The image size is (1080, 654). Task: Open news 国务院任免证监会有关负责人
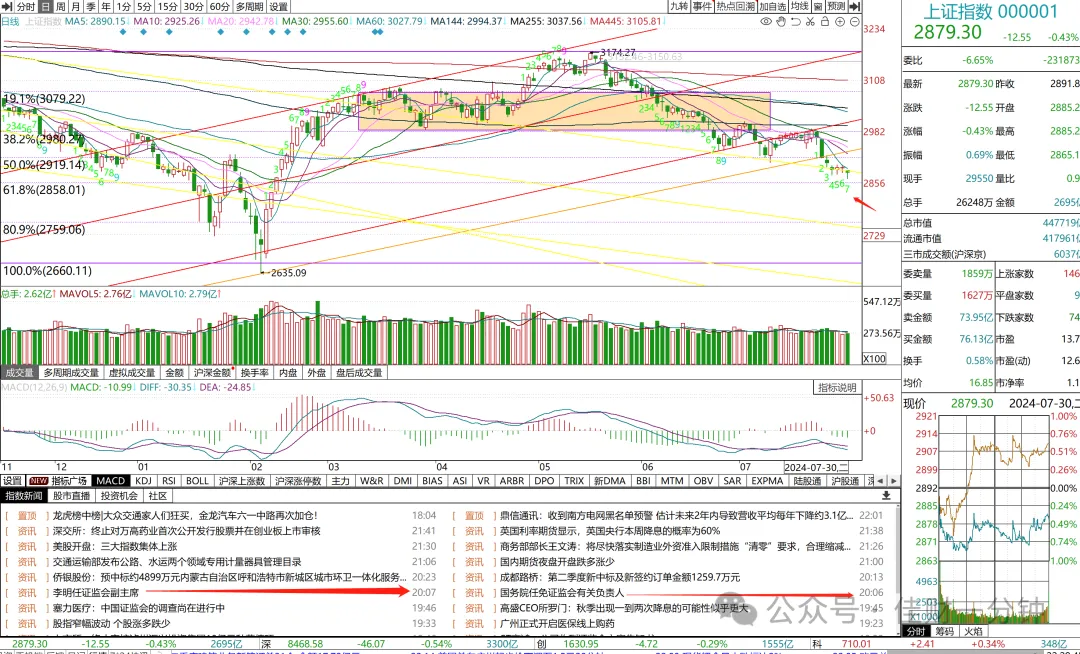(562, 593)
